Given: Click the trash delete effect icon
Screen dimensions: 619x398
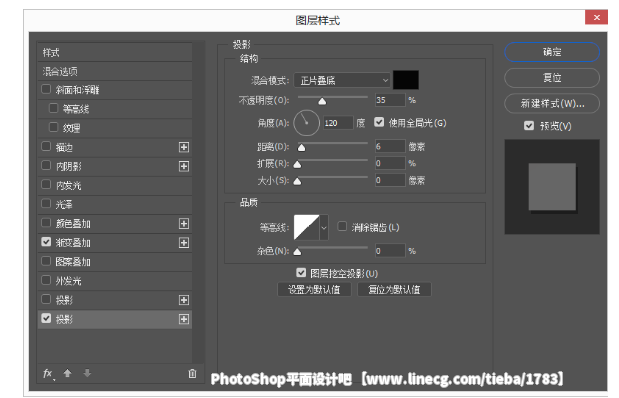Looking at the screenshot, I should [x=192, y=374].
